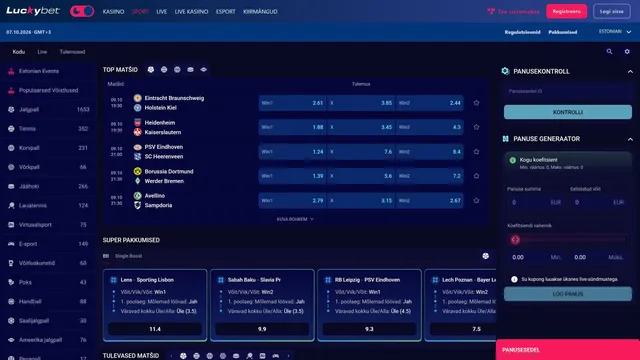Click the Panuse summa input field
The image size is (640, 360).
536,202
